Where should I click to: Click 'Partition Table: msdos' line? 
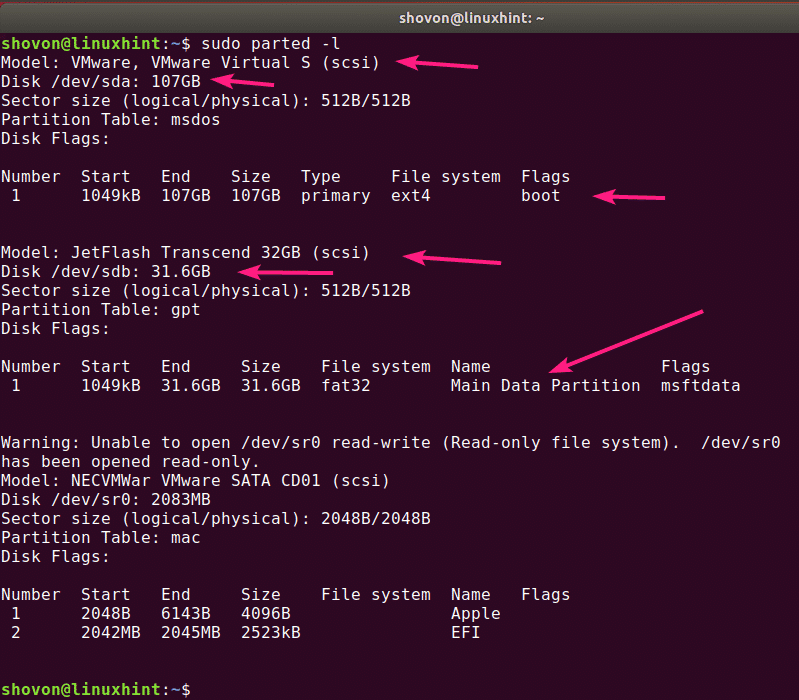coord(111,120)
